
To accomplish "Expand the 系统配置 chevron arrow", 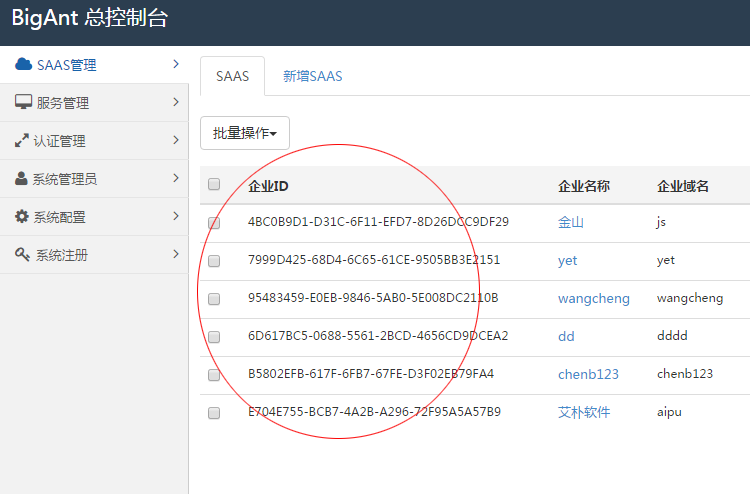I will (x=176, y=217).
